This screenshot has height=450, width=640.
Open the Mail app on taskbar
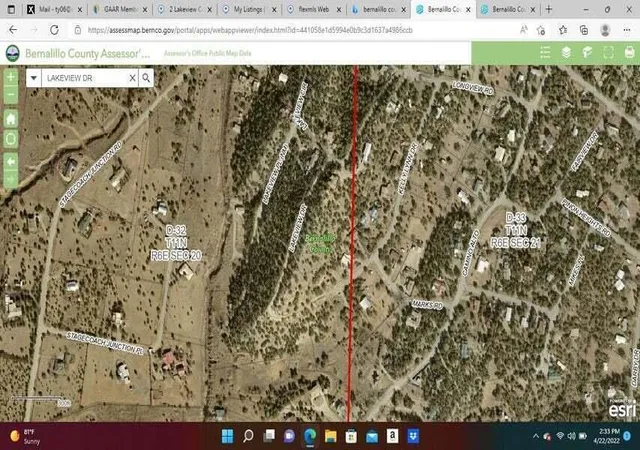tap(372, 436)
